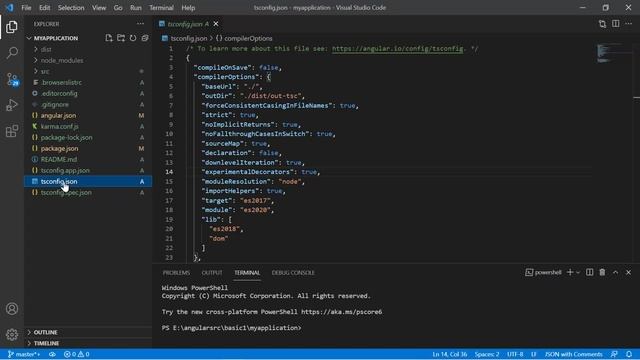This screenshot has width=640, height=360.
Task: Click the feedback icon in status bar
Action: pyautogui.click(x=614, y=354)
